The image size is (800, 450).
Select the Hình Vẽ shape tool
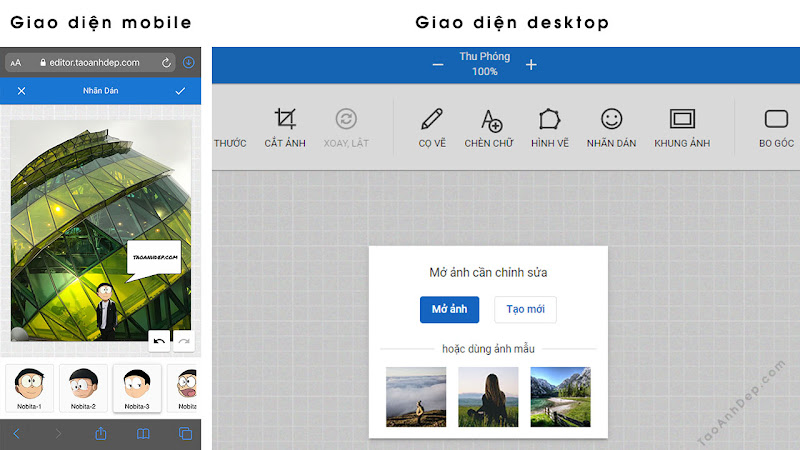click(549, 128)
